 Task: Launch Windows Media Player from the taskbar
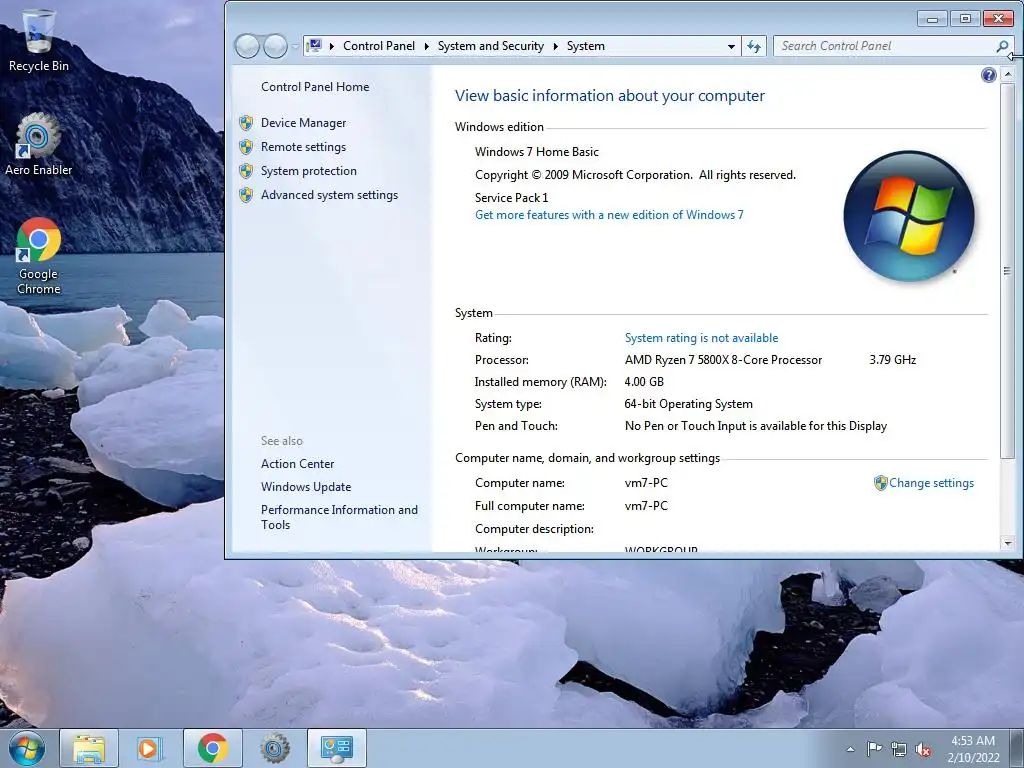click(150, 748)
